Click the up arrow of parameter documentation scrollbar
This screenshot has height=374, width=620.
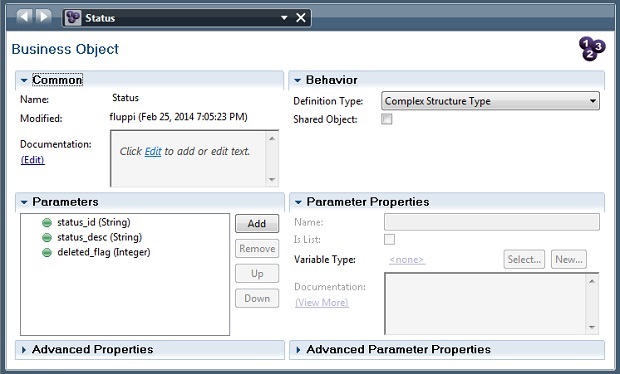pos(592,281)
